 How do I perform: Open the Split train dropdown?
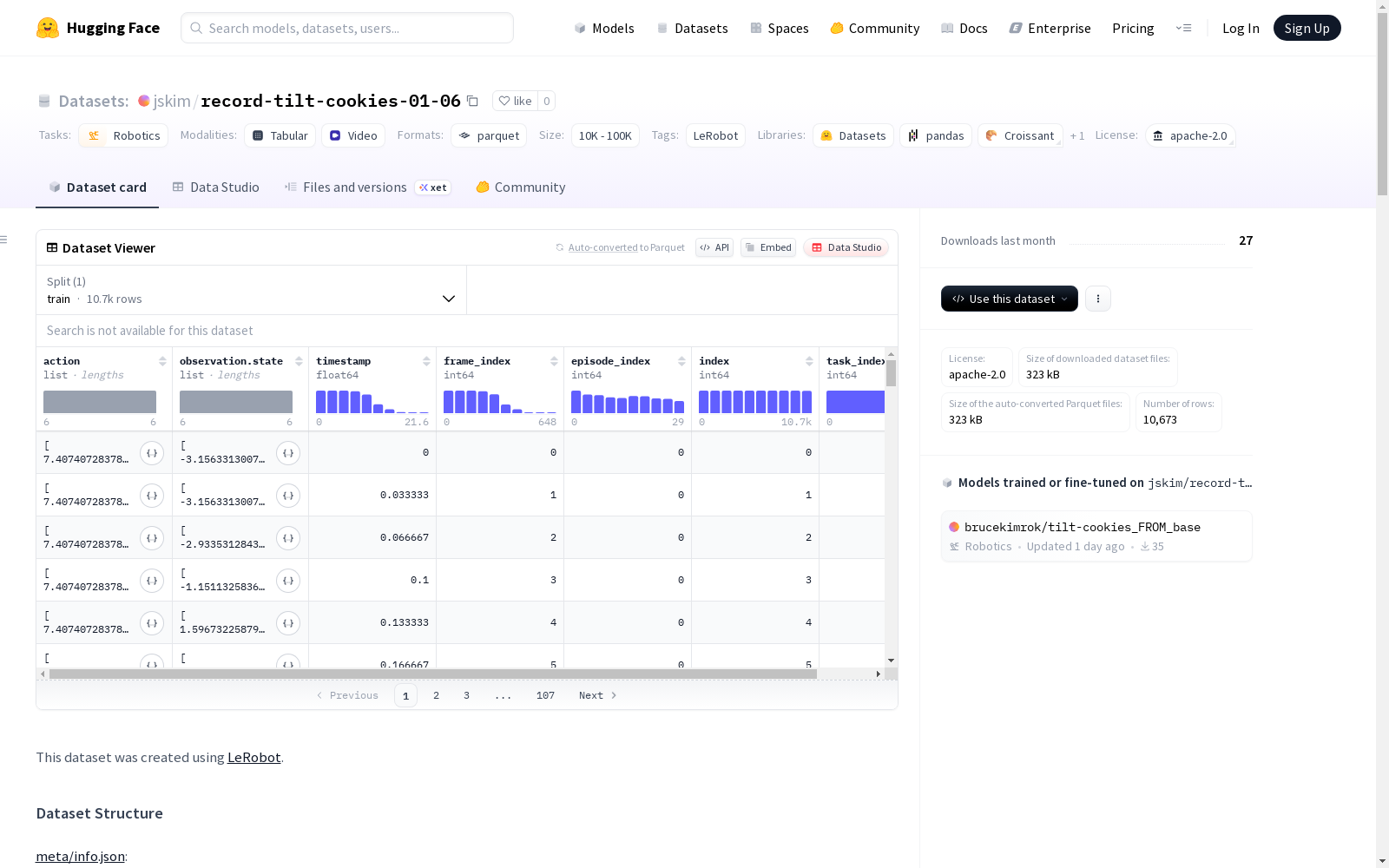point(252,290)
